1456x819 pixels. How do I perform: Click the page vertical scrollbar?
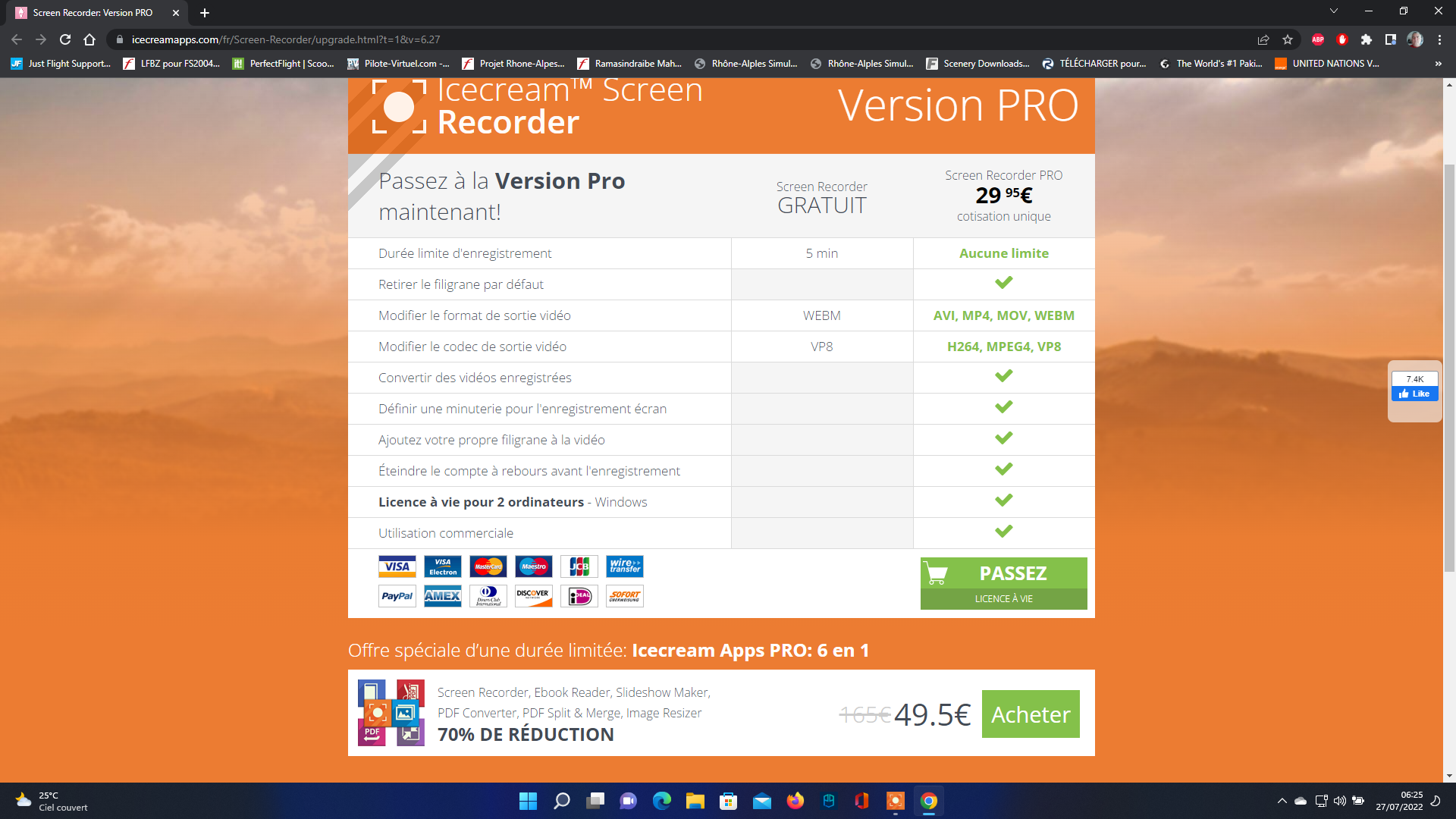(x=1449, y=368)
